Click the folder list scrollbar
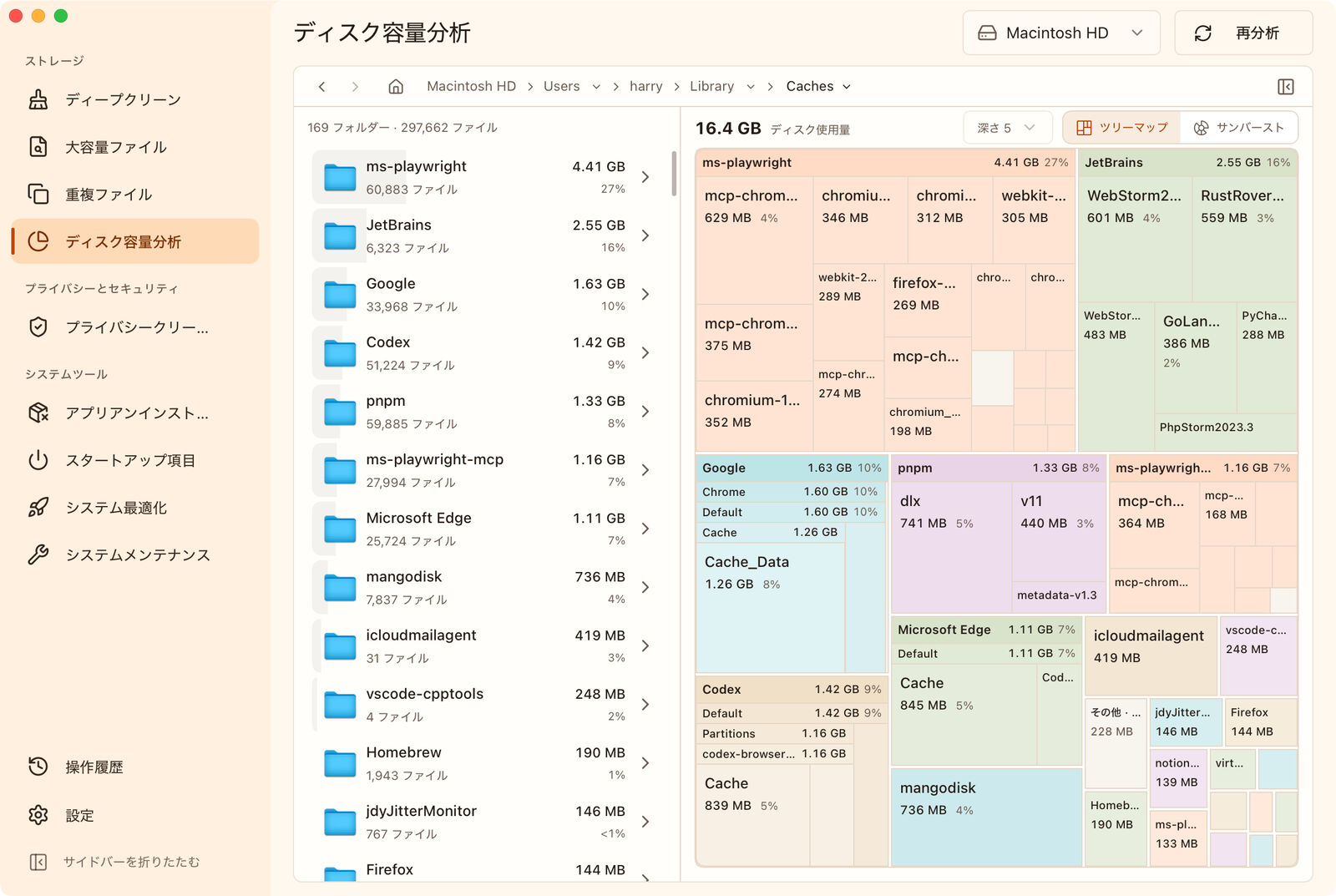 point(674,173)
